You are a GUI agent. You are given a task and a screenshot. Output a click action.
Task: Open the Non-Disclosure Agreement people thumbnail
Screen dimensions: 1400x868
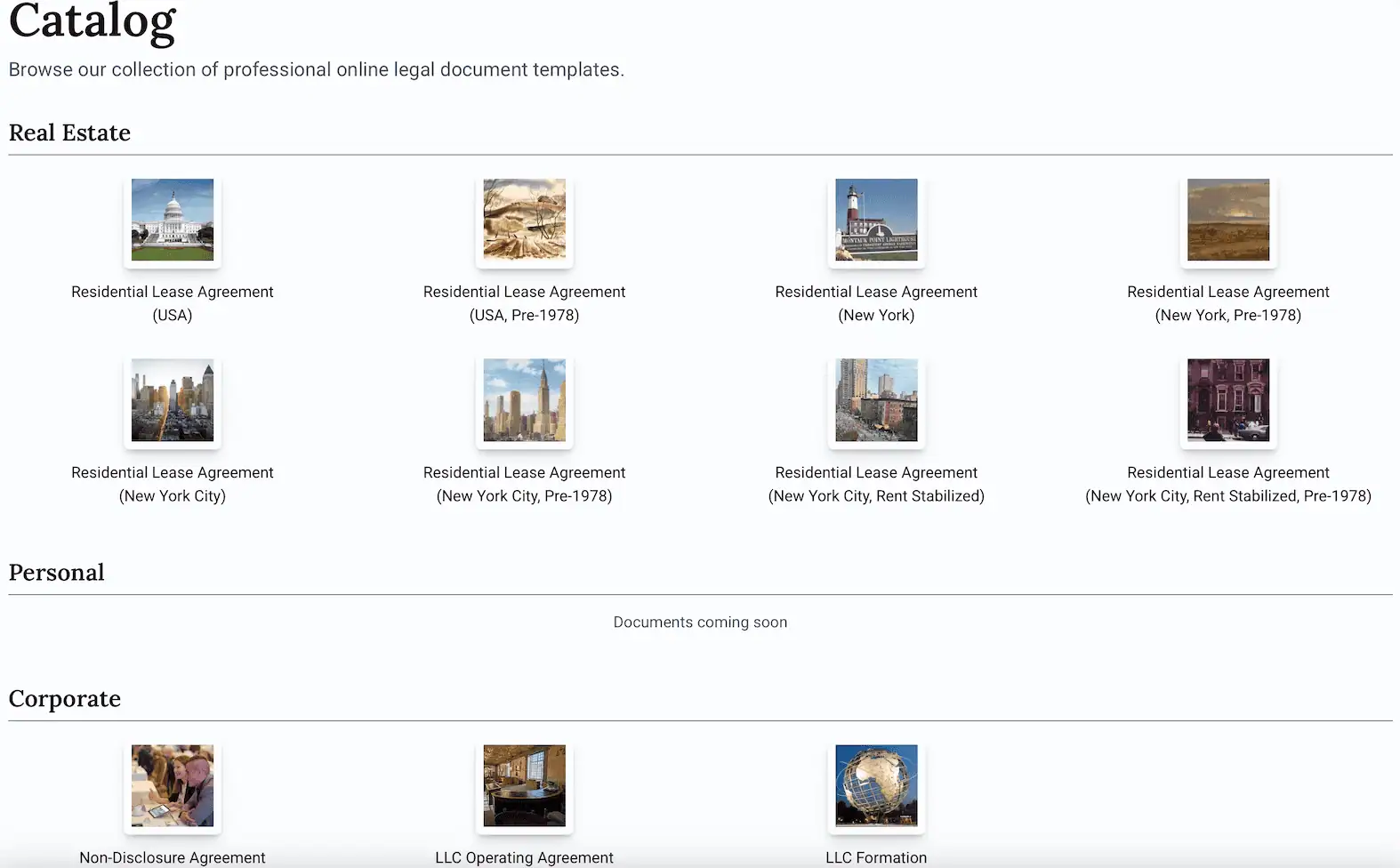point(173,786)
